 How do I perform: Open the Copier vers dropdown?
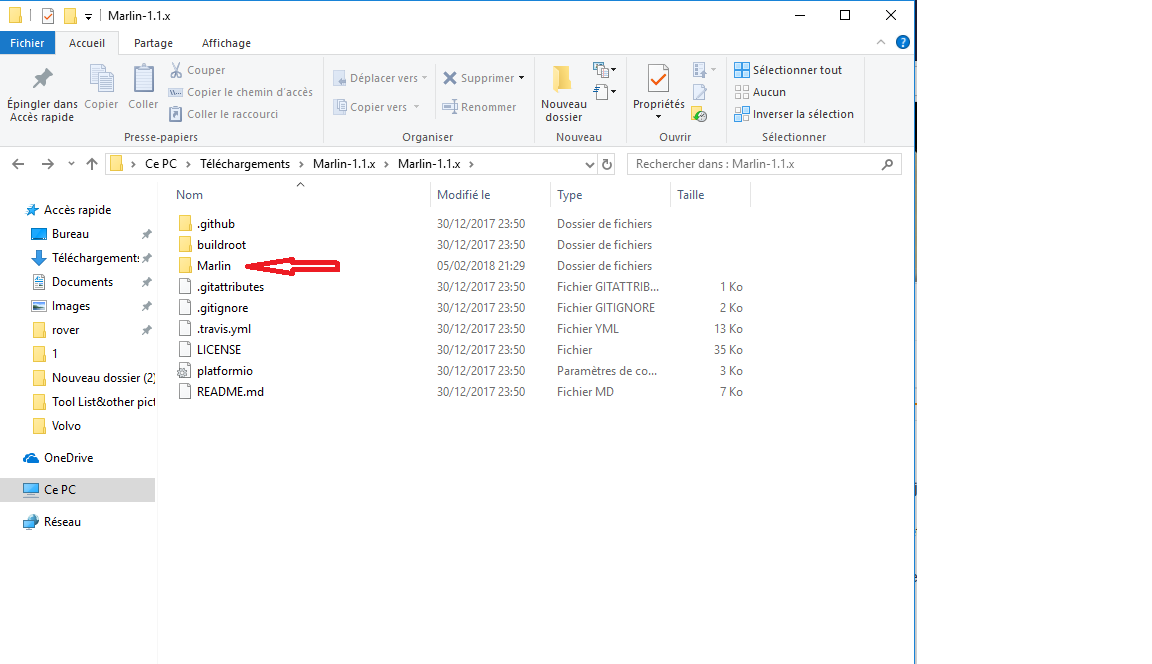tap(376, 107)
